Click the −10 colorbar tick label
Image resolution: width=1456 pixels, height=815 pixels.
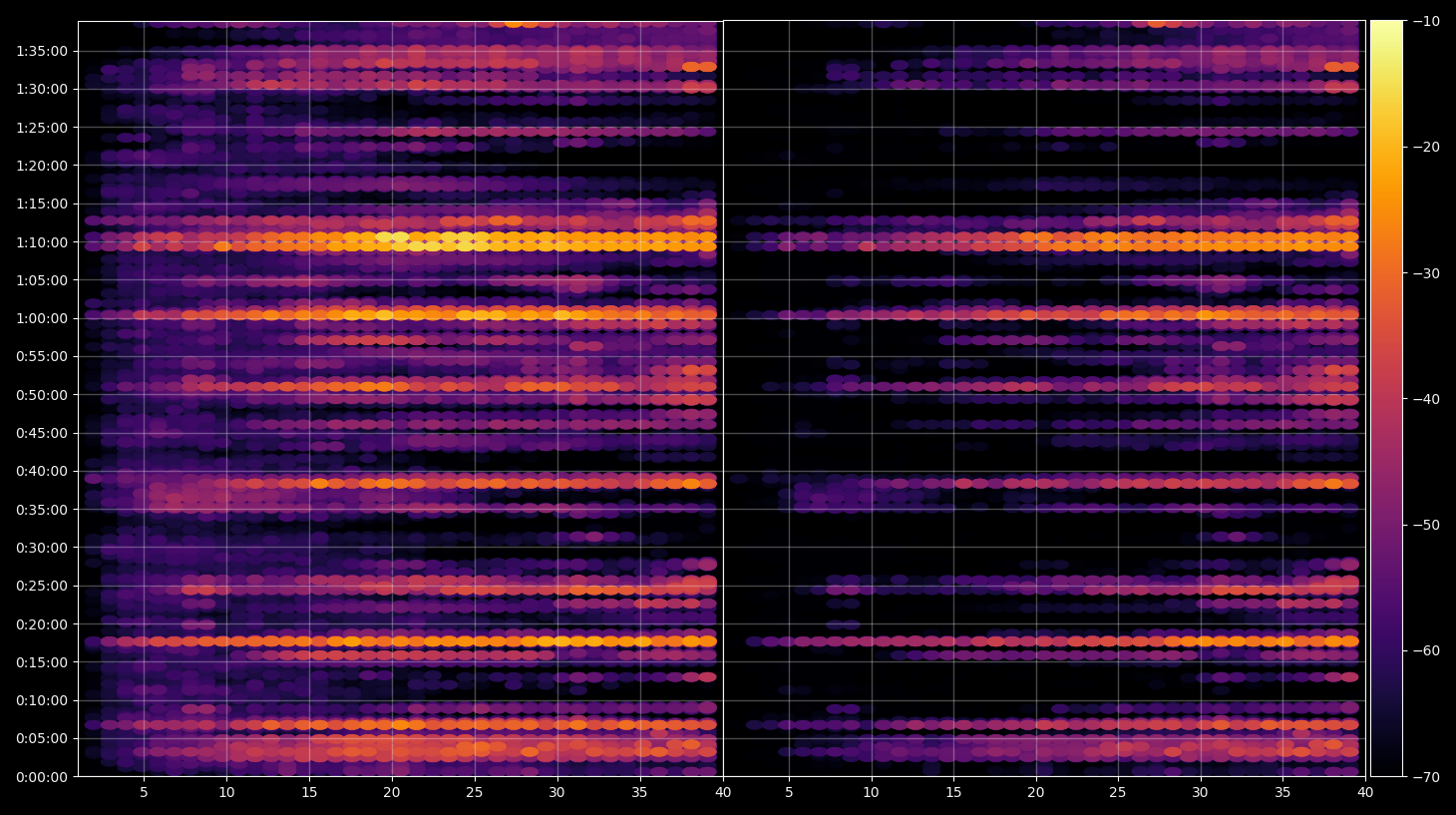[x=1425, y=21]
